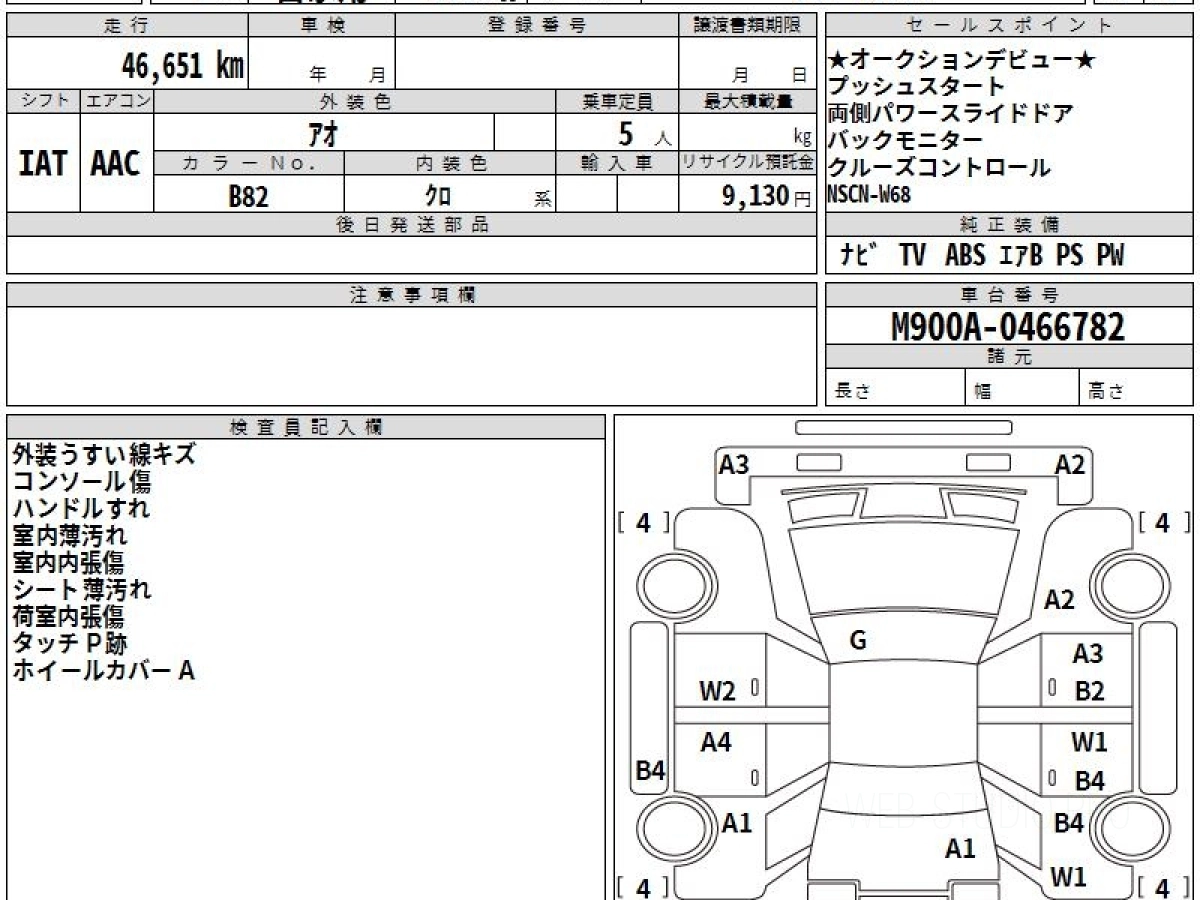Click the AAC air-conditioner value
Viewport: 1200px width, 900px height.
coord(116,164)
